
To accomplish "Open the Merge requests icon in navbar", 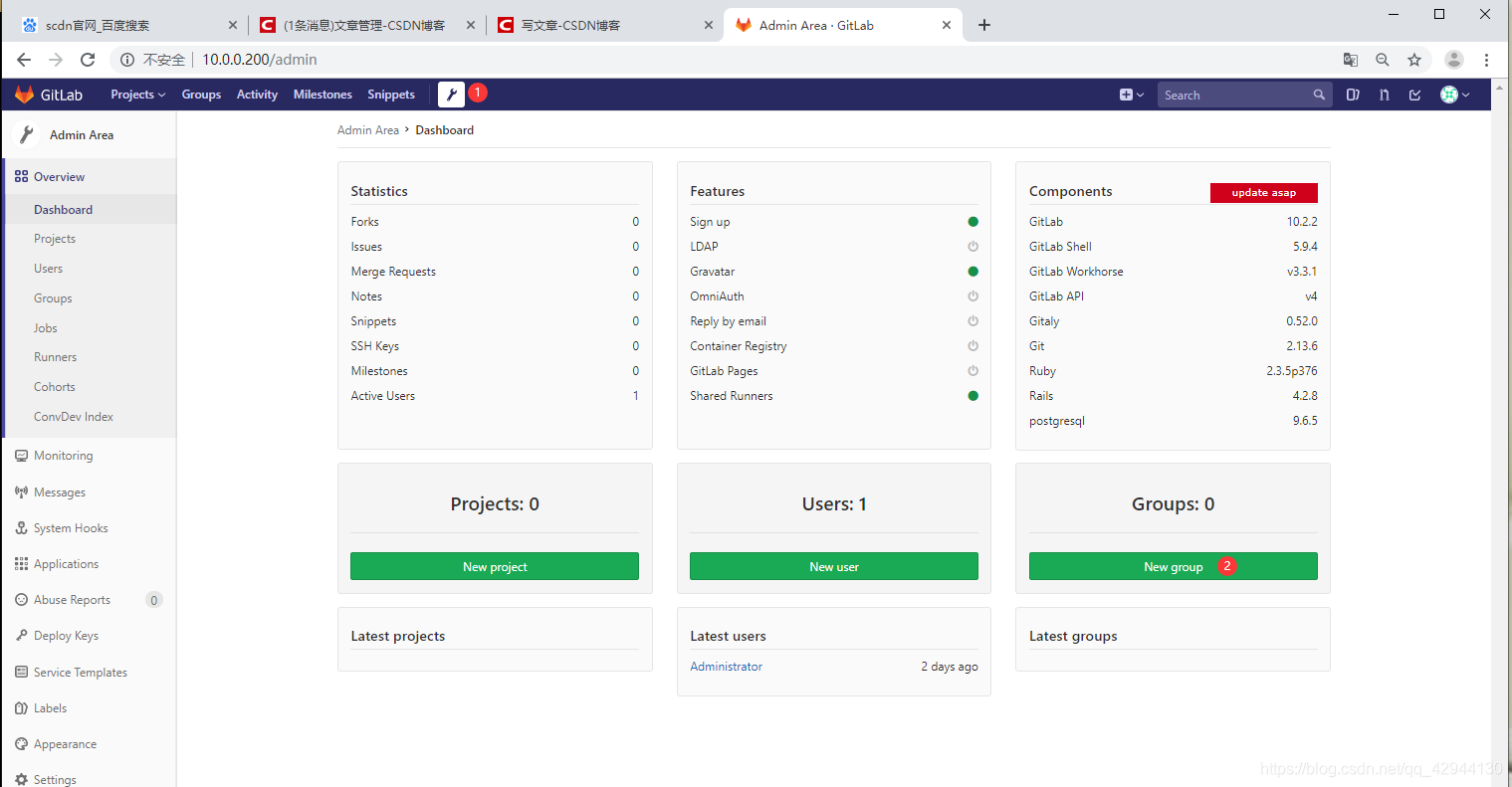I will click(x=1384, y=95).
